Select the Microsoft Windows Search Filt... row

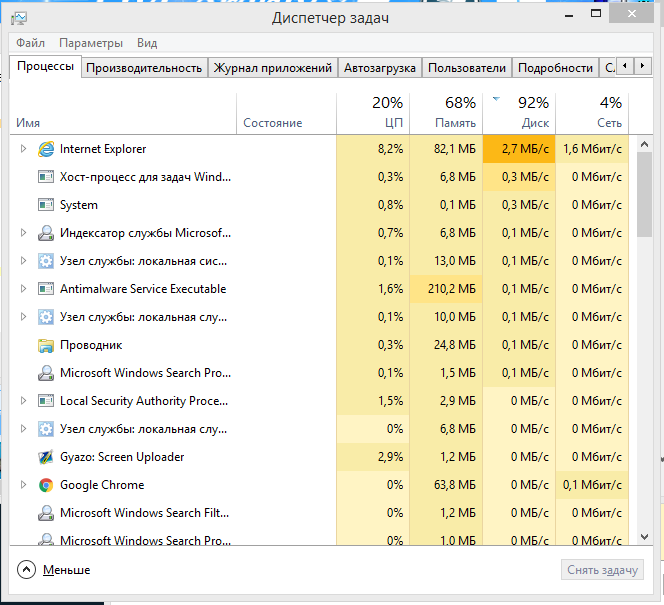[x=319, y=513]
